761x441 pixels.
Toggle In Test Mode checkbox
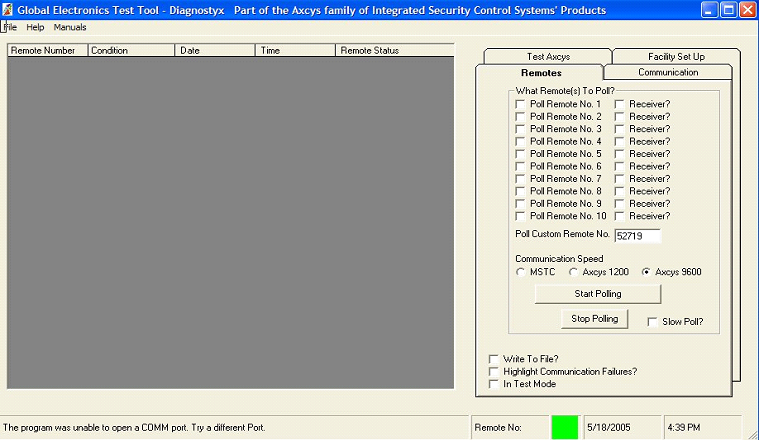pos(494,384)
